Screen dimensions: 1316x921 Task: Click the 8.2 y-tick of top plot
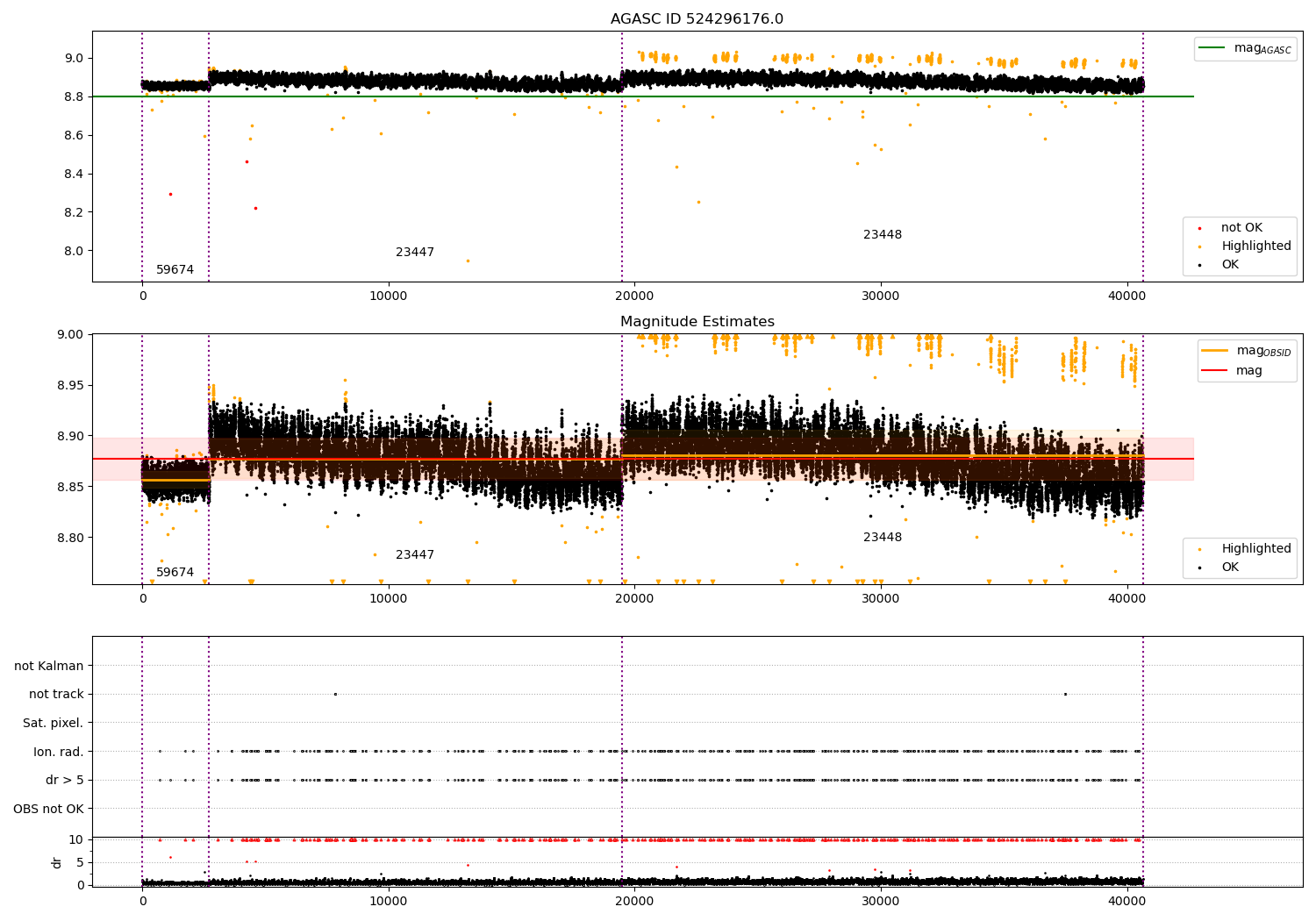tap(74, 212)
